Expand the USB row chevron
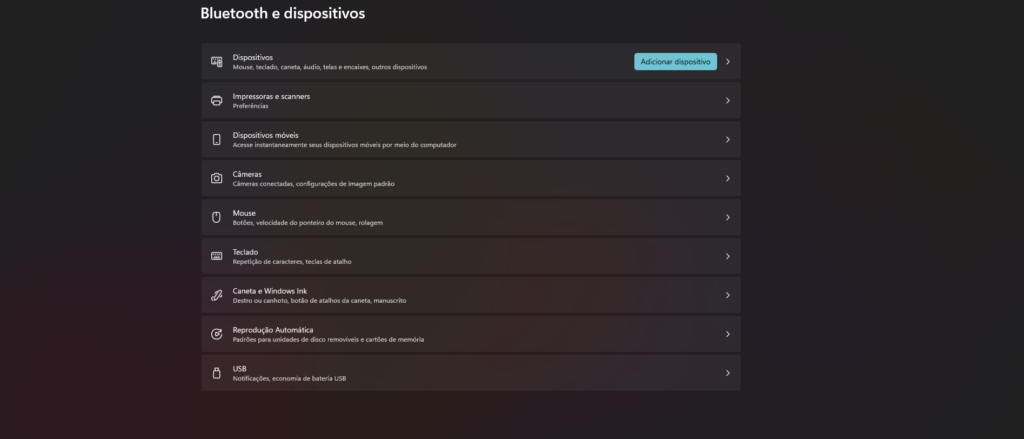 (x=728, y=373)
